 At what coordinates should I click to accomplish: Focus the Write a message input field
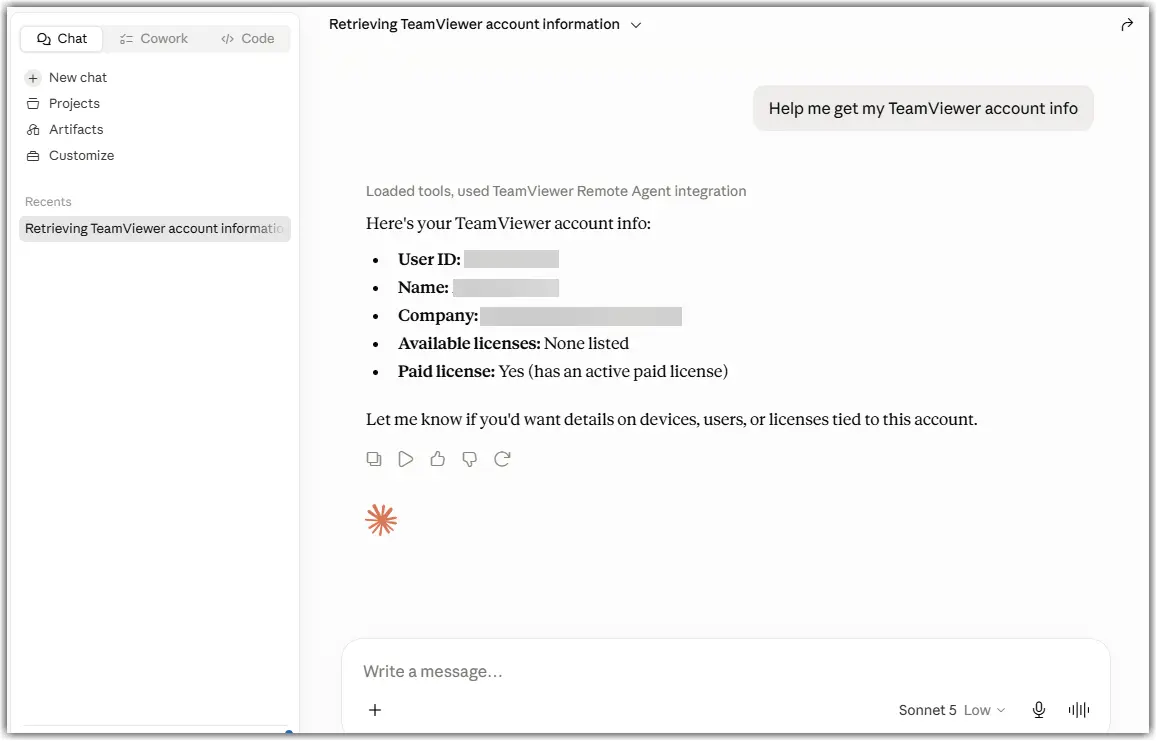point(726,672)
